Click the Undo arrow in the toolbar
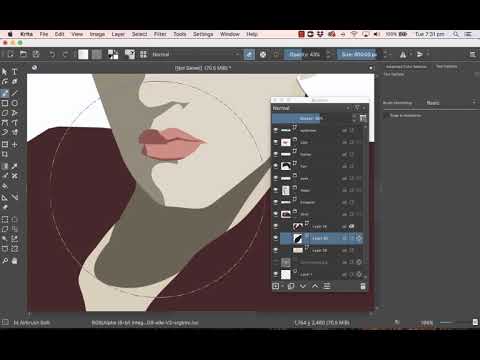The height and width of the screenshot is (360, 480). tap(52, 54)
